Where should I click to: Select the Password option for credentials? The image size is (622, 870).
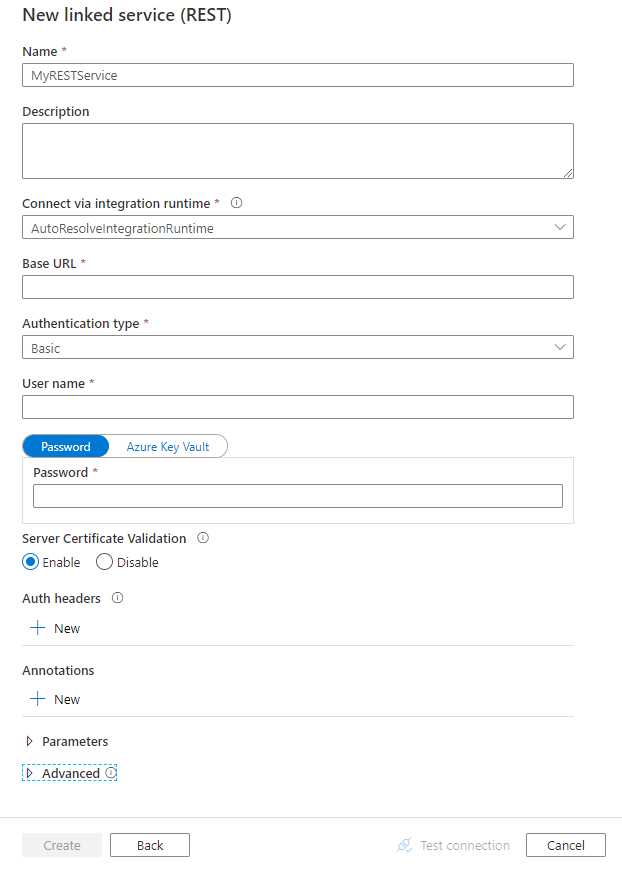65,446
